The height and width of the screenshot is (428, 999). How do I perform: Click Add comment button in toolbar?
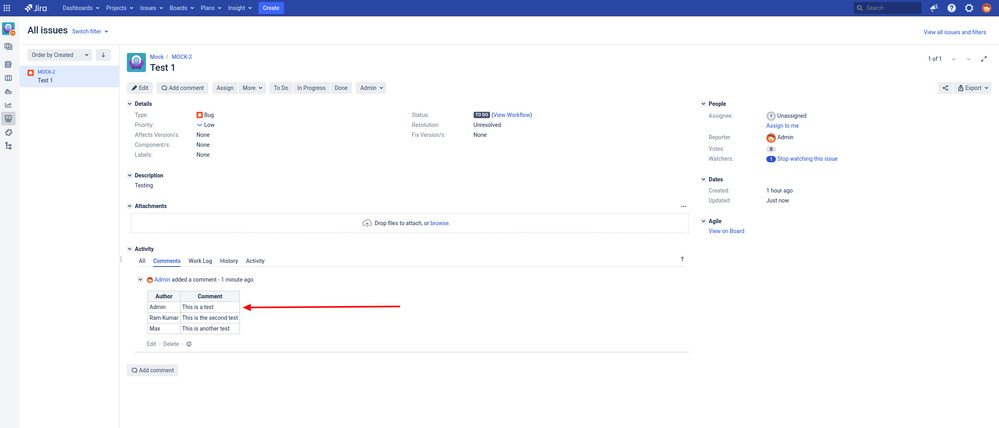pyautogui.click(x=183, y=88)
